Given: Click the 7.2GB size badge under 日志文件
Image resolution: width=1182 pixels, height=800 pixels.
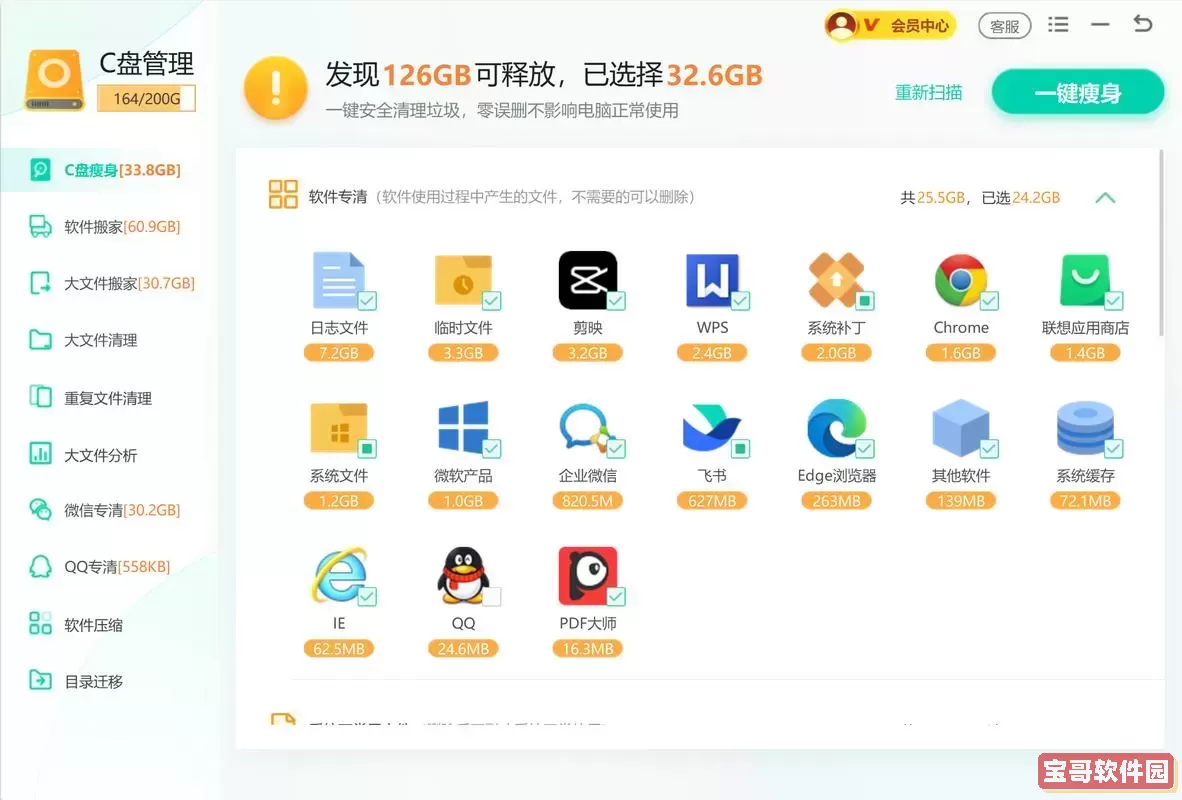Looking at the screenshot, I should (338, 353).
